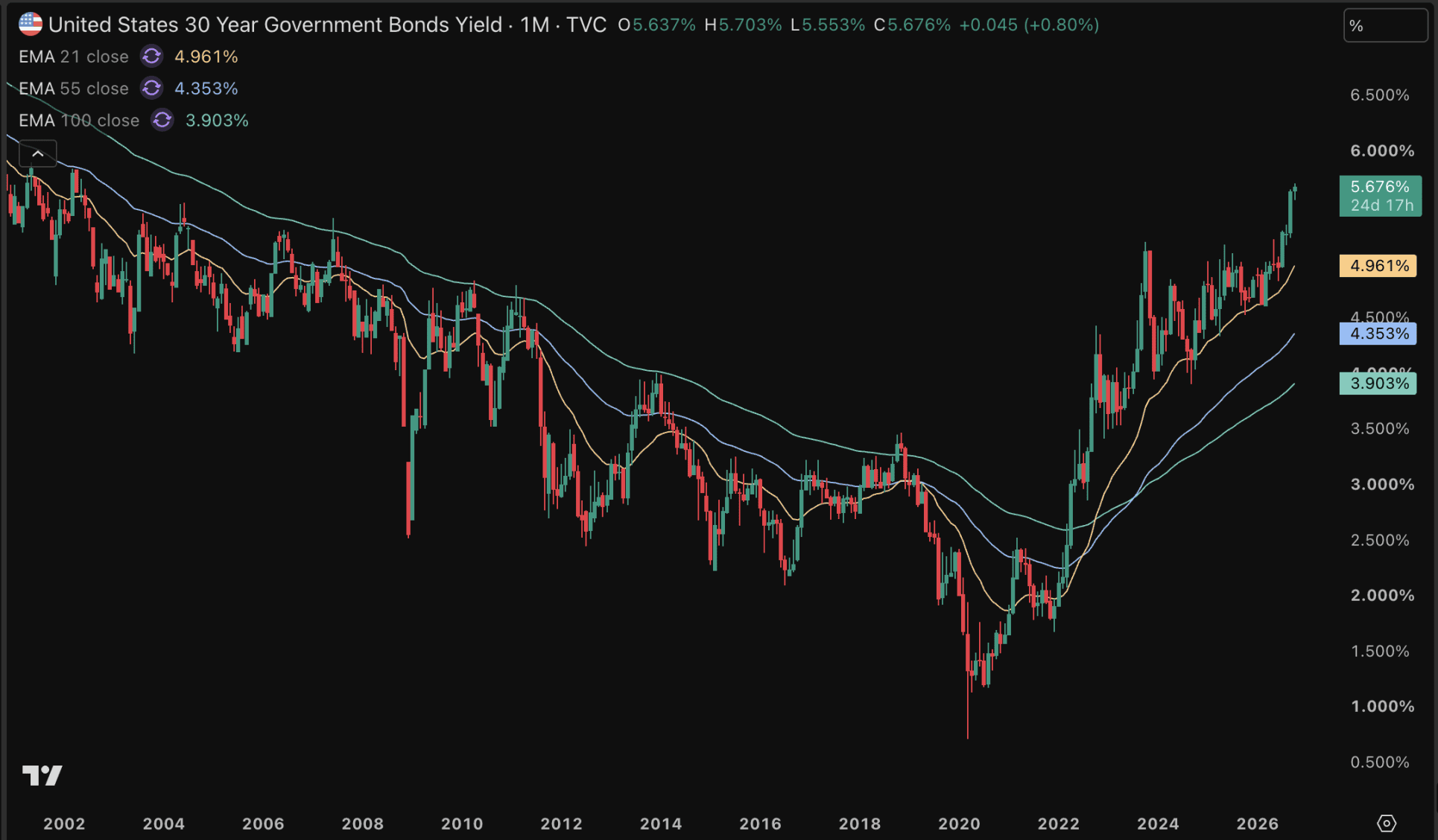This screenshot has height=840, width=1438.
Task: Click the 6.000% price axis label
Action: (x=1382, y=150)
